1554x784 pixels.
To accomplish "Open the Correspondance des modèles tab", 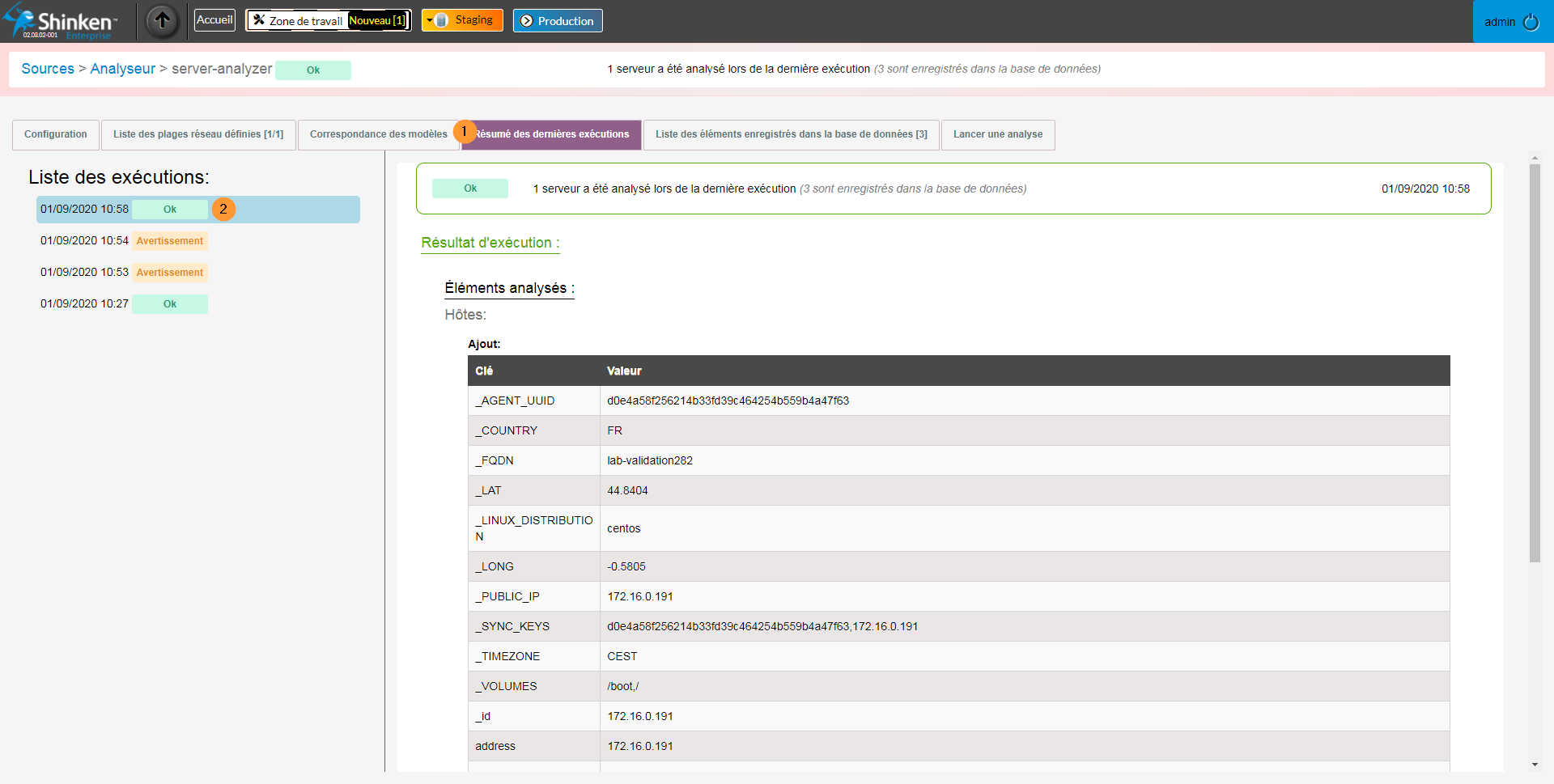I will [x=378, y=134].
